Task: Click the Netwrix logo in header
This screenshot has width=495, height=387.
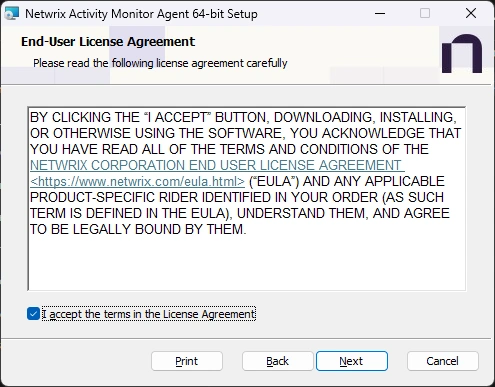Action: click(462, 53)
